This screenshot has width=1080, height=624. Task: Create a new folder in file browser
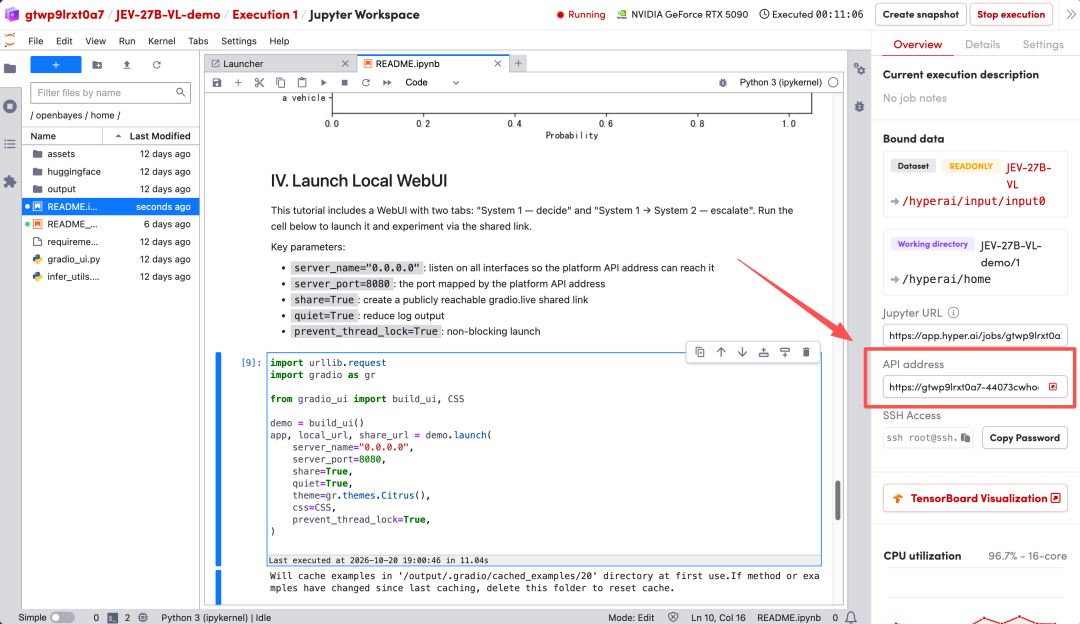pyautogui.click(x=97, y=65)
